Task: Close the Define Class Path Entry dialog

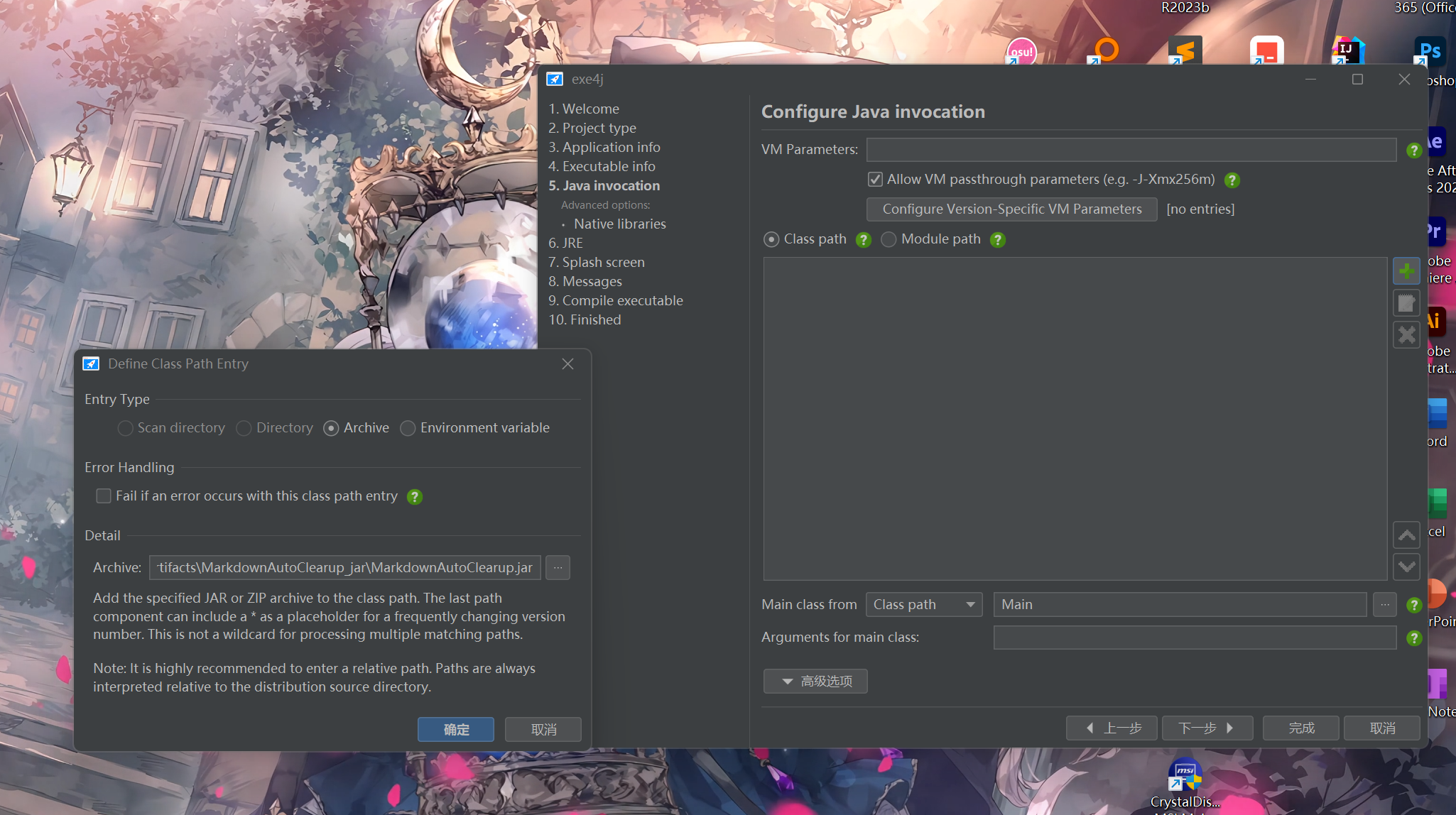Action: point(567,364)
